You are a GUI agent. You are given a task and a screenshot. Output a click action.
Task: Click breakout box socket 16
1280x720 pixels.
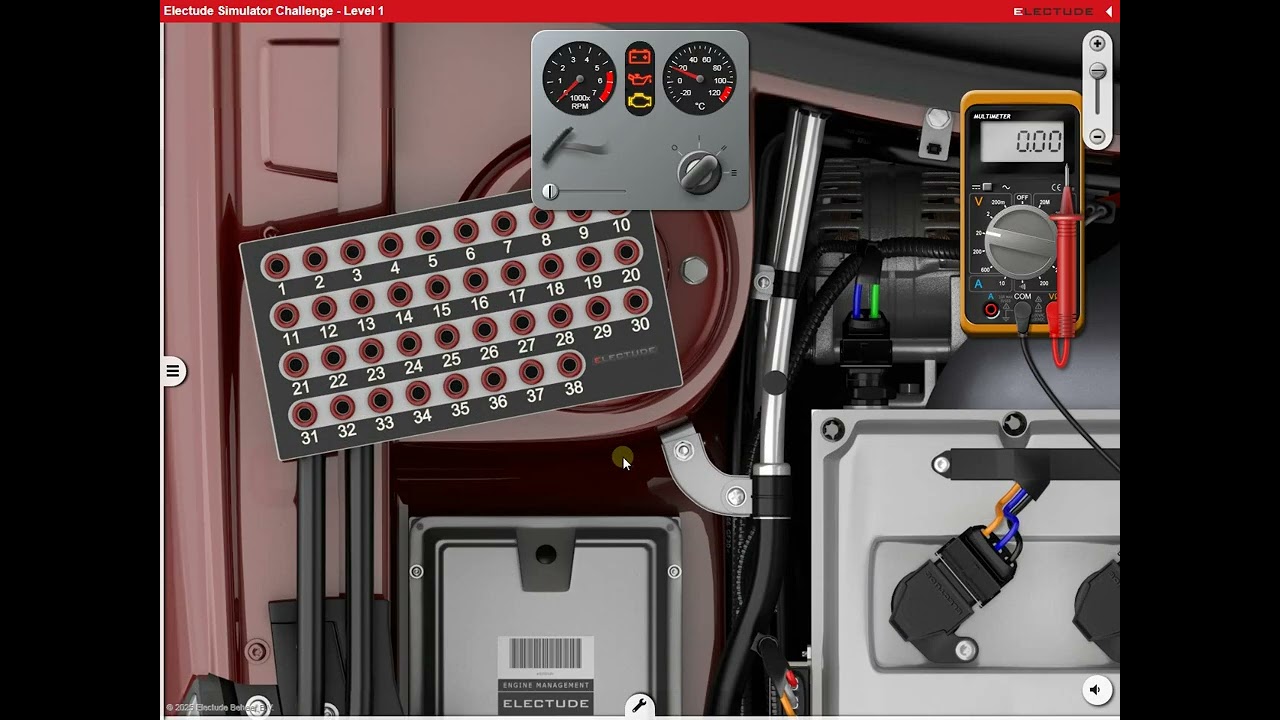point(476,279)
